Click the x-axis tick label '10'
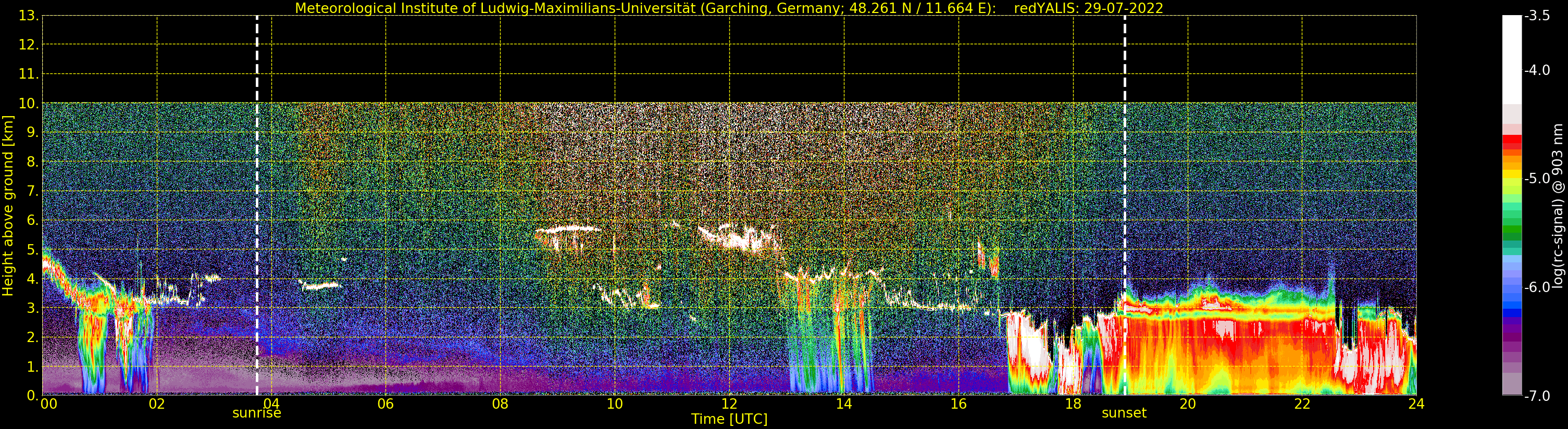This screenshot has height=429, width=1568. (x=615, y=404)
